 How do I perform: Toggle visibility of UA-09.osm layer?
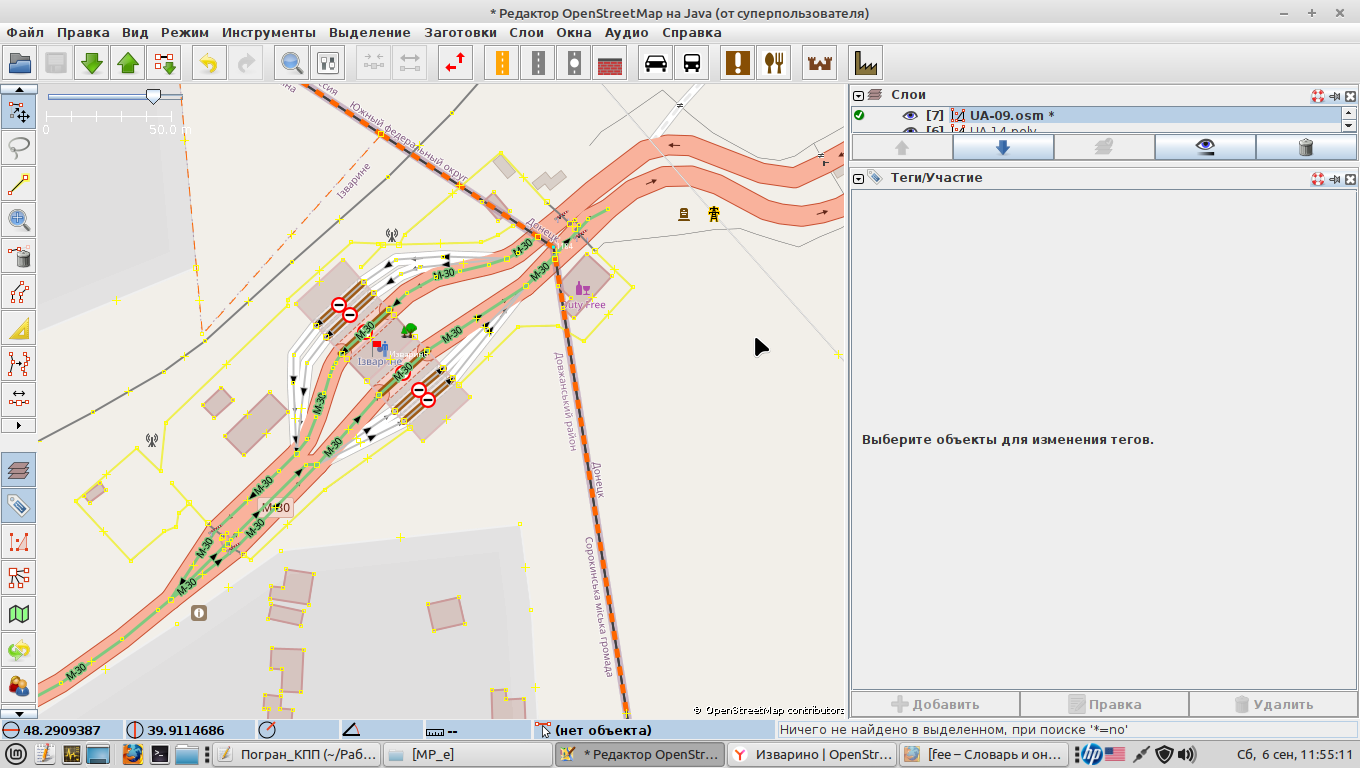[909, 116]
